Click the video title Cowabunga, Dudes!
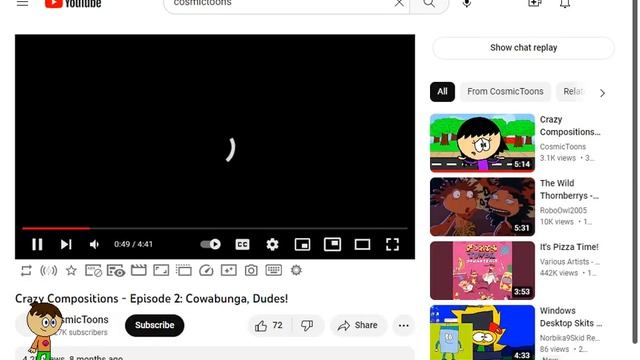 pos(151,298)
